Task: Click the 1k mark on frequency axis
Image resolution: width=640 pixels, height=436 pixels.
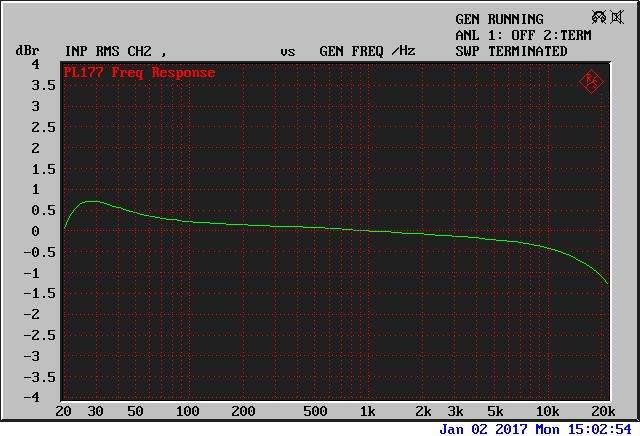Action: tap(369, 412)
